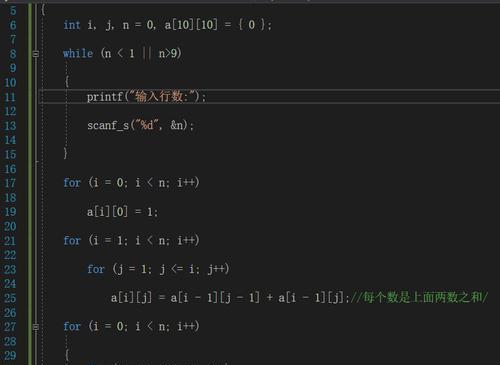Screen dimensions: 500x365
Task: Collapse the while loop block at line 8
Action: coord(36,54)
